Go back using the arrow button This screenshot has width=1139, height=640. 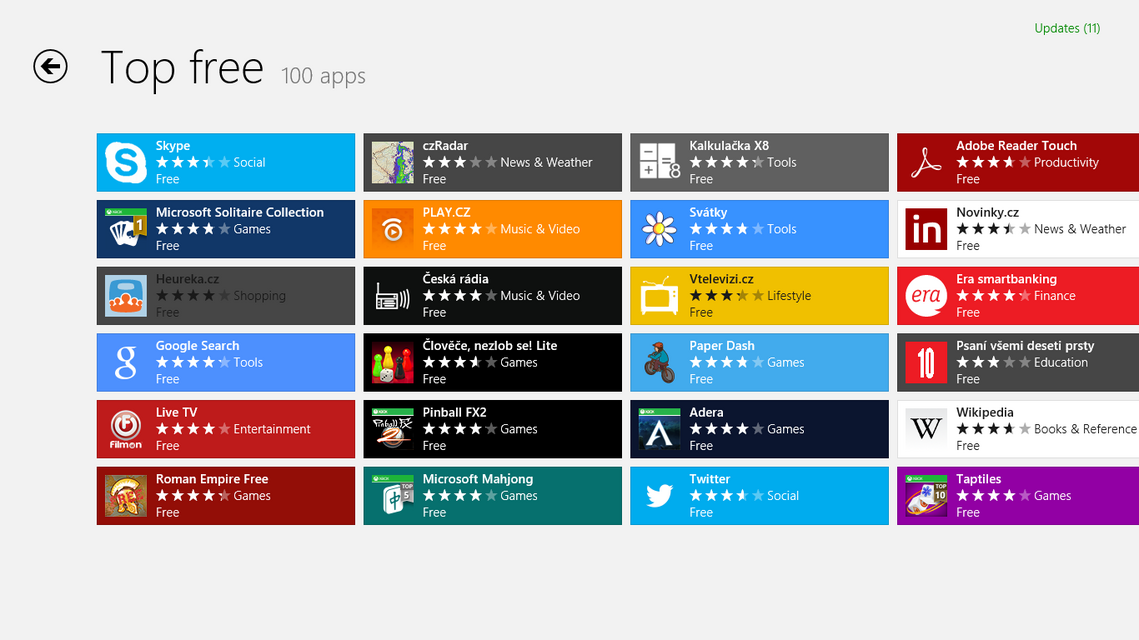(50, 67)
